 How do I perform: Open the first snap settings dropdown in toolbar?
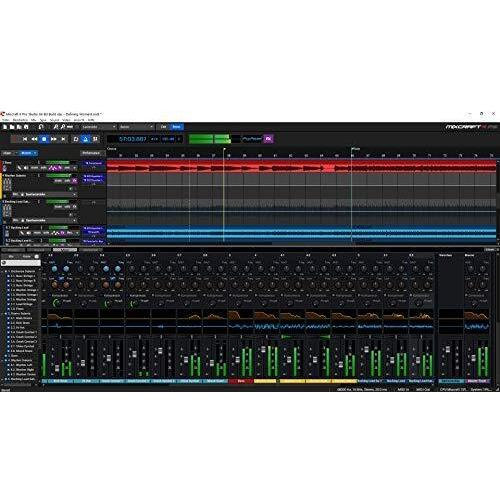pos(98,127)
